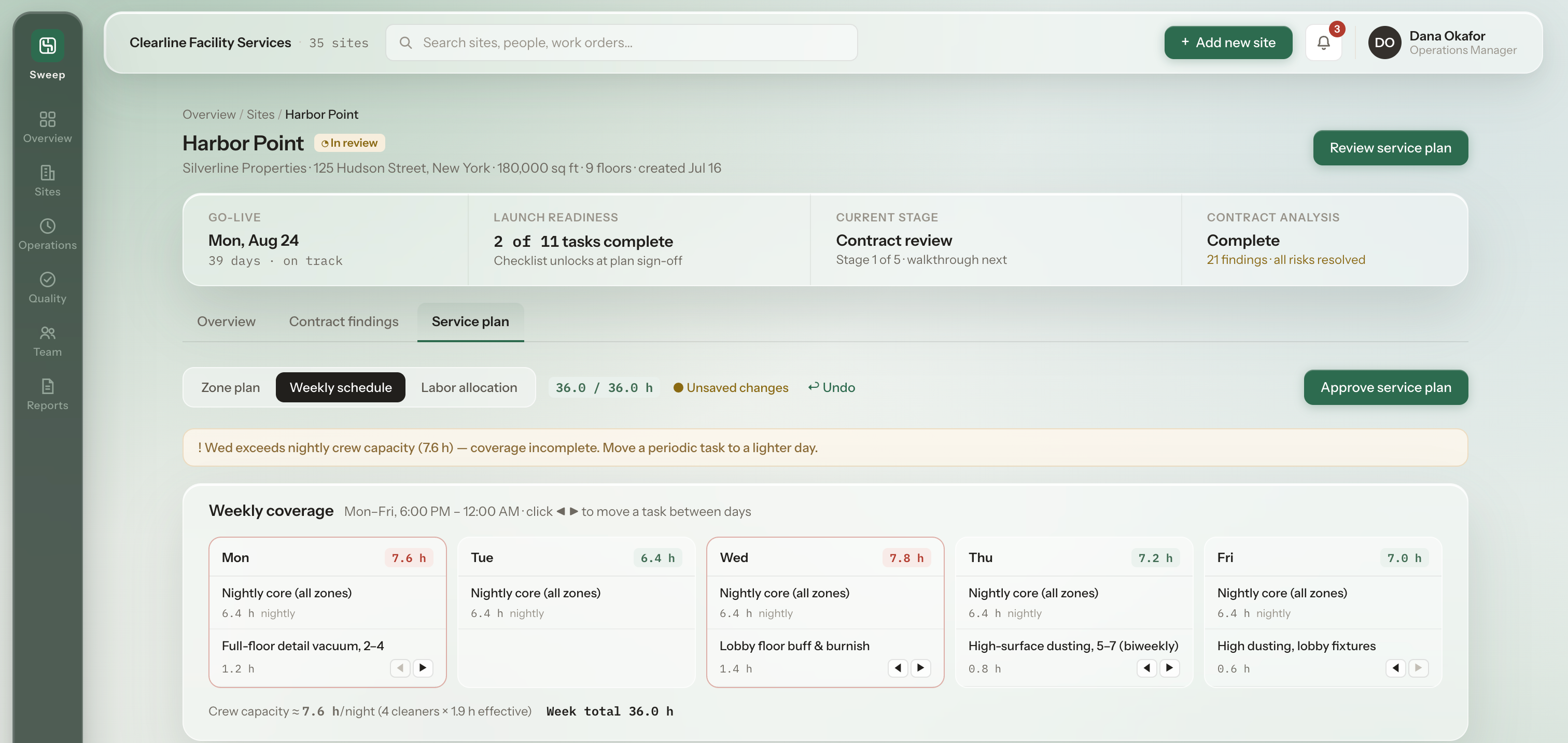Click the Add new site button
Image resolution: width=1568 pixels, height=743 pixels.
coord(1228,43)
